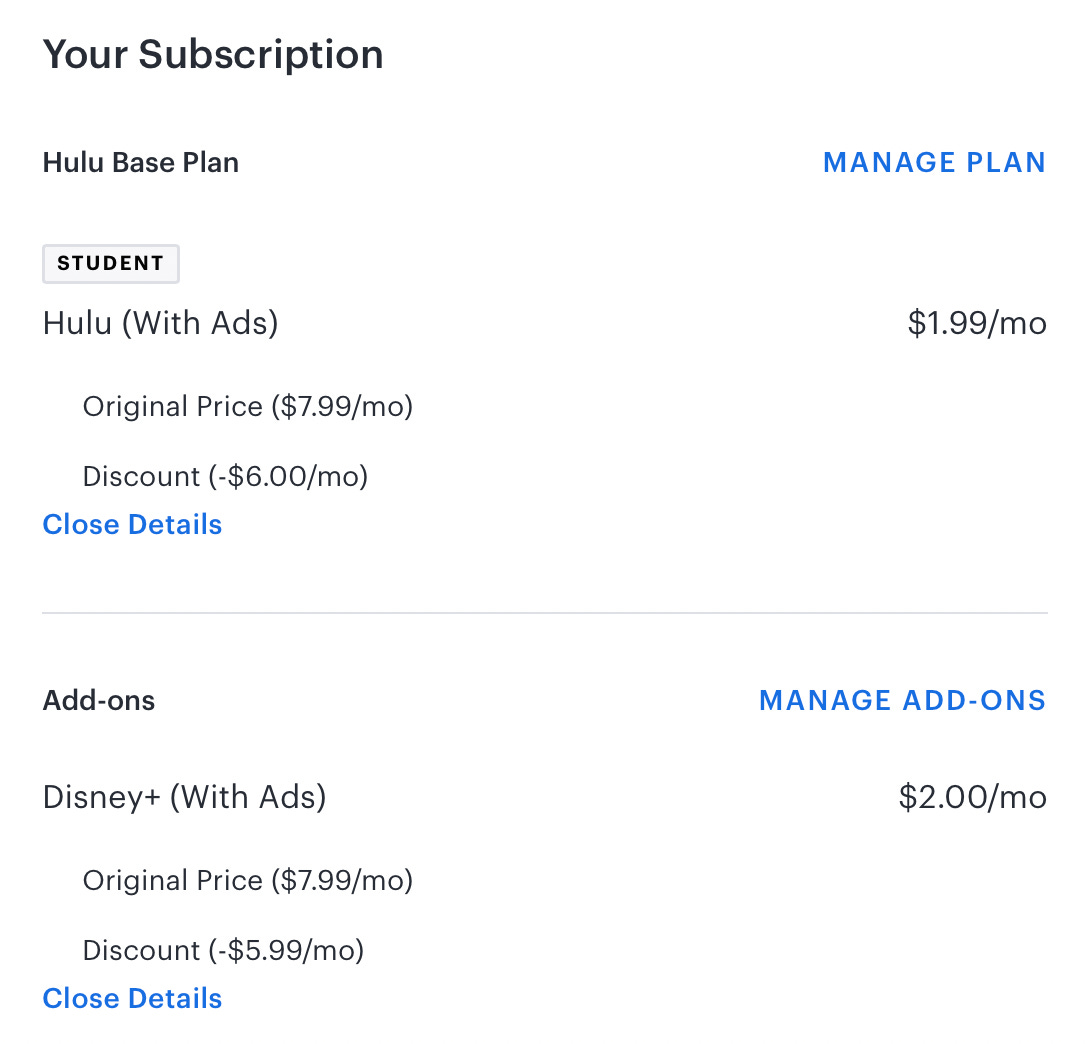Select the Hulu (With Ads) plan row
Screen dimensions: 1086x1044
click(x=160, y=322)
